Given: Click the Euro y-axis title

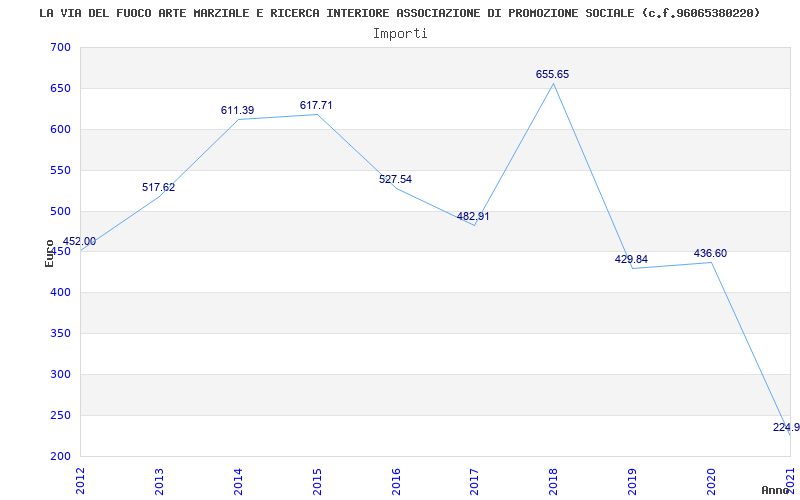Looking at the screenshot, I should tap(49, 253).
